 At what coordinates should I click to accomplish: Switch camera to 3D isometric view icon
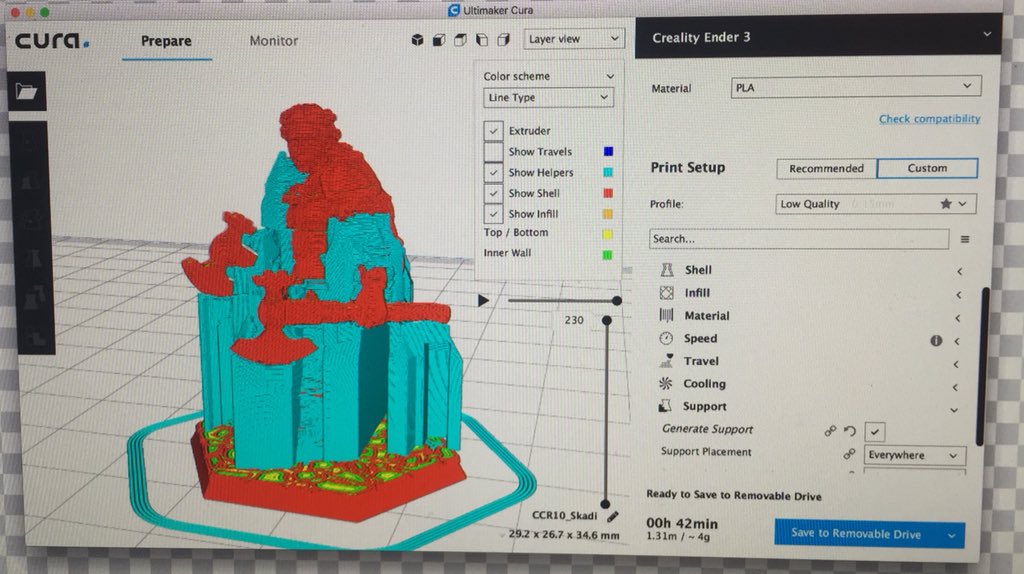(x=417, y=40)
